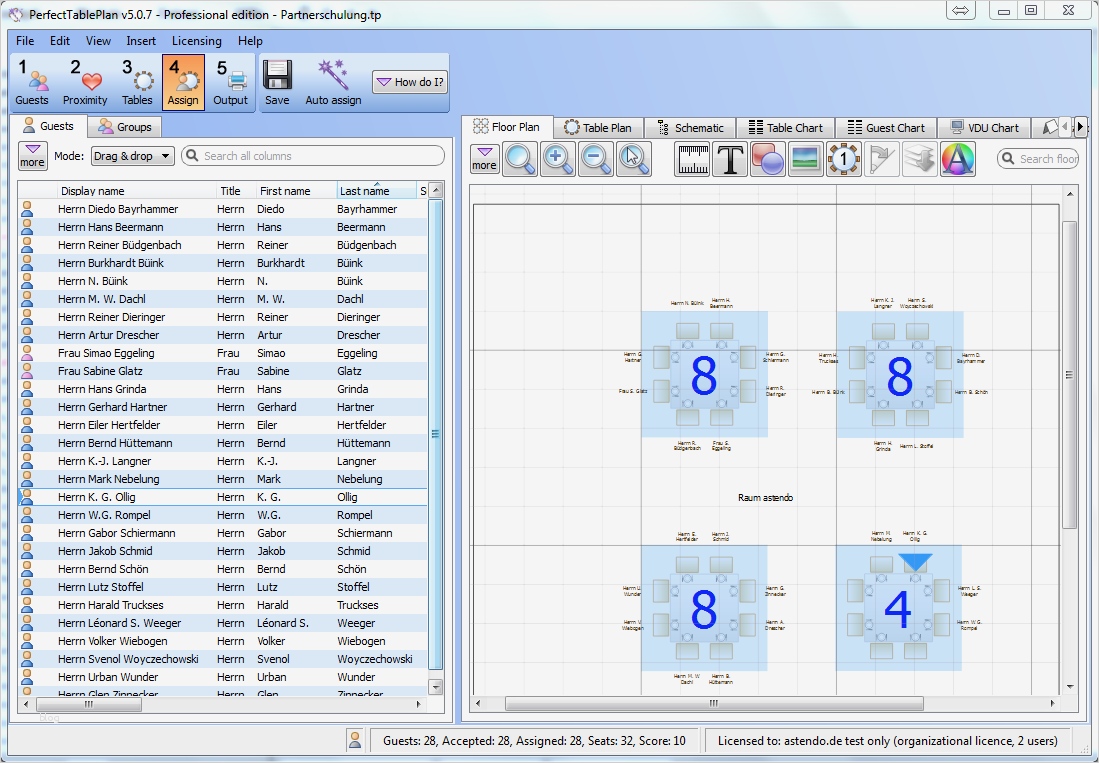Open step 1 Guests
Screen dimensions: 1099x763
click(x=32, y=80)
